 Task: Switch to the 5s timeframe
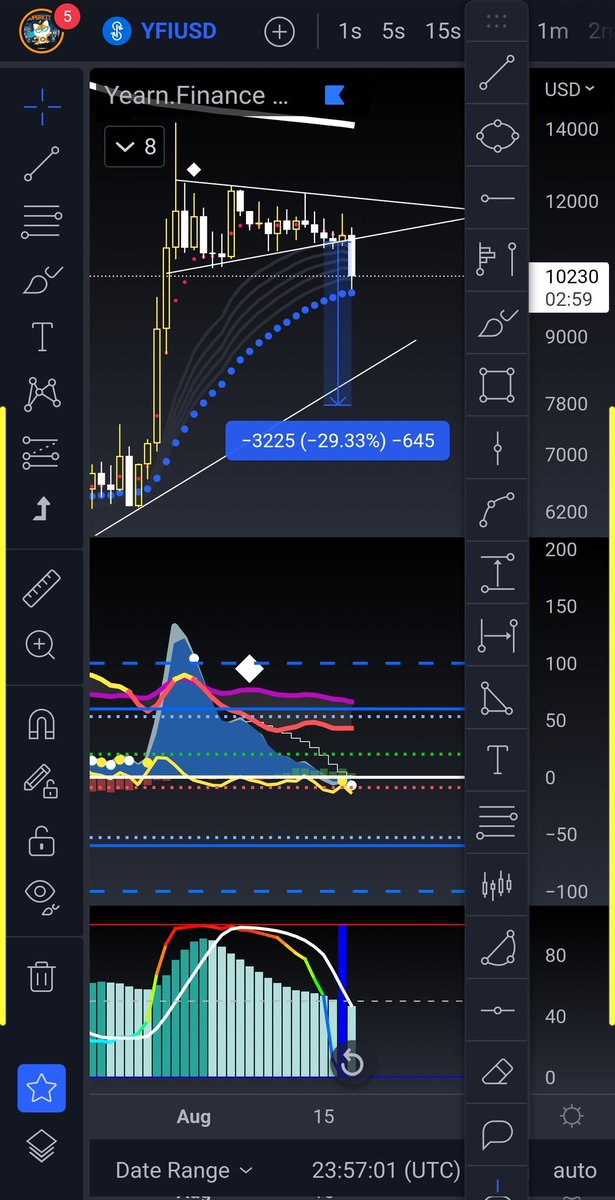(x=393, y=32)
